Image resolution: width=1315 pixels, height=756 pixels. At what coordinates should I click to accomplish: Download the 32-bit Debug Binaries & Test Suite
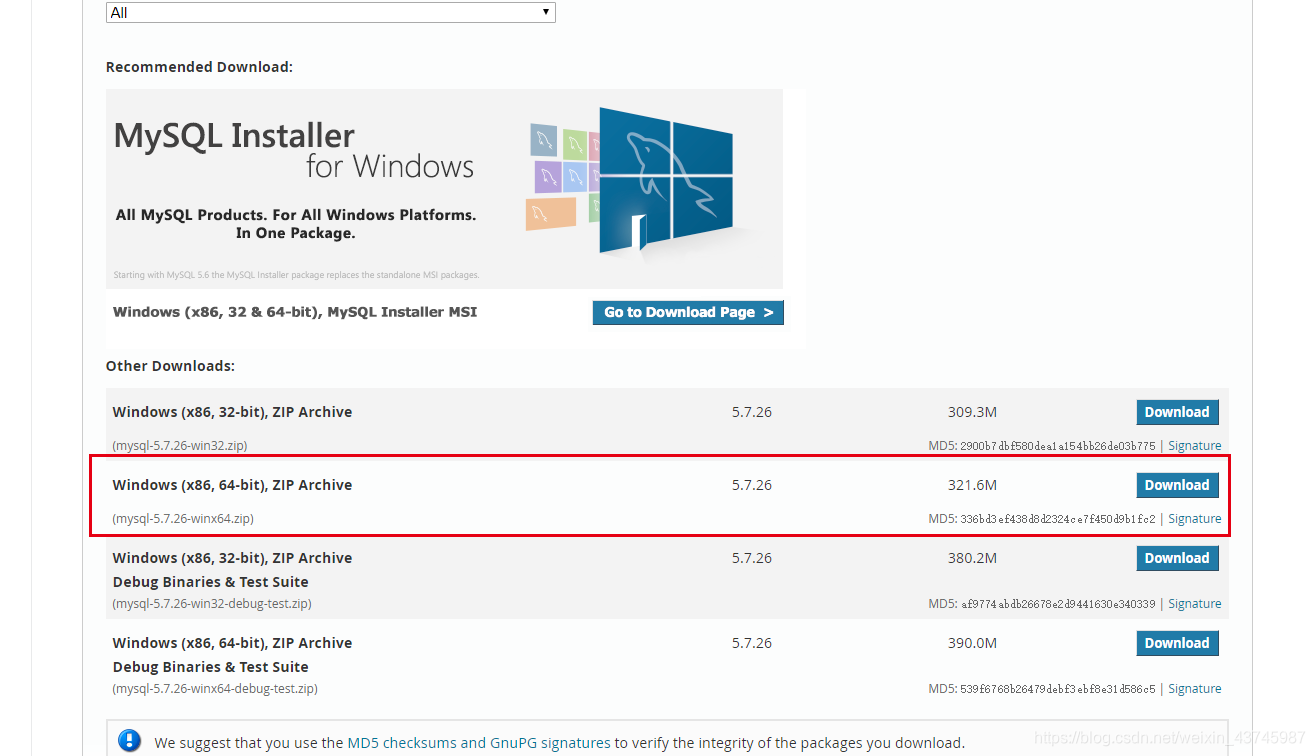coord(1177,558)
